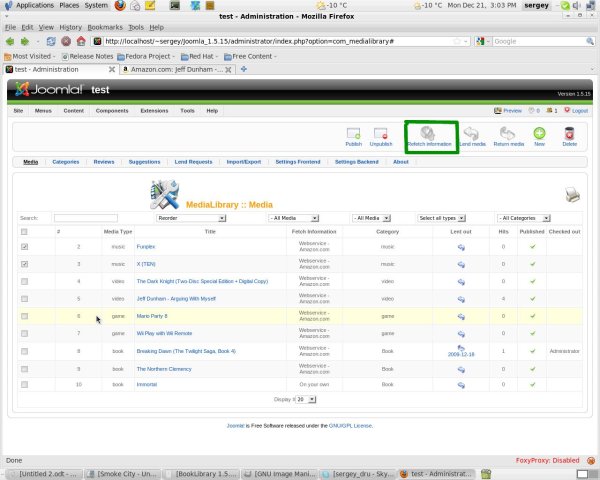
Task: Check the Mario Party 8 row checkbox
Action: pos(24,316)
